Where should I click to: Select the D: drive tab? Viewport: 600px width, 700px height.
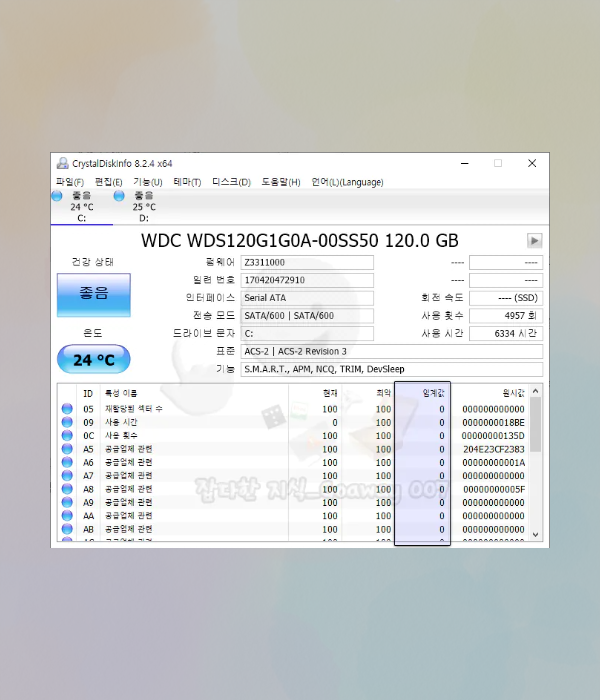(144, 207)
